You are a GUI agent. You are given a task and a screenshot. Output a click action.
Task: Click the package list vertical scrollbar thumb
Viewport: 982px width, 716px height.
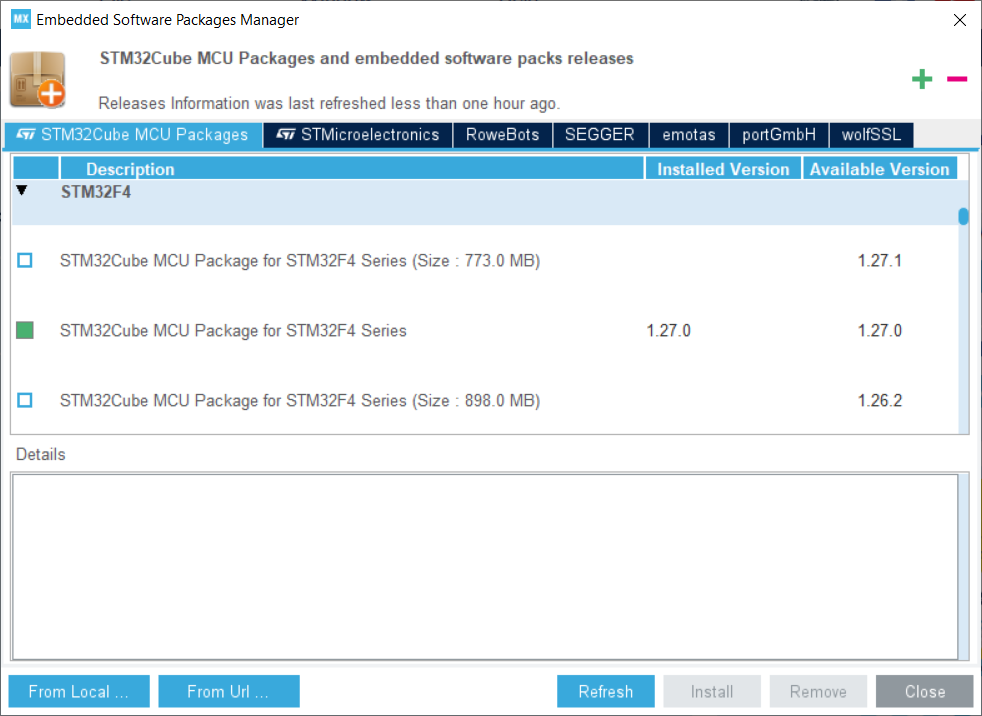963,216
